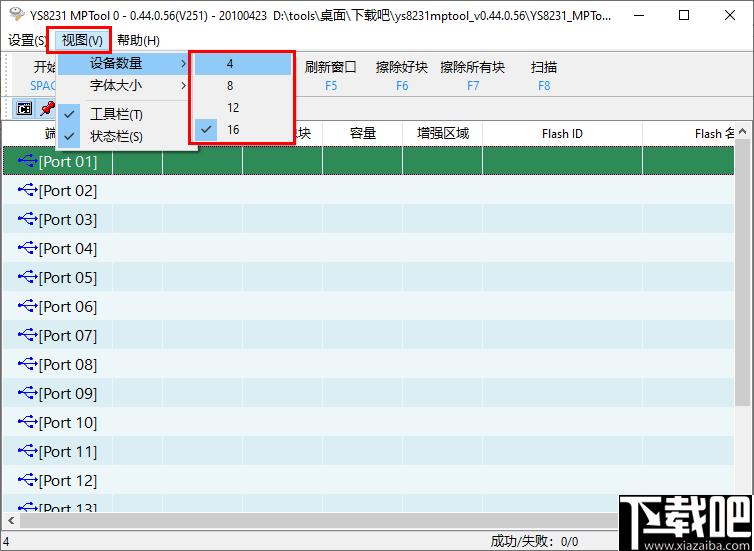Click the application icon in the title bar
The width and height of the screenshot is (754, 551).
pyautogui.click(x=16, y=14)
